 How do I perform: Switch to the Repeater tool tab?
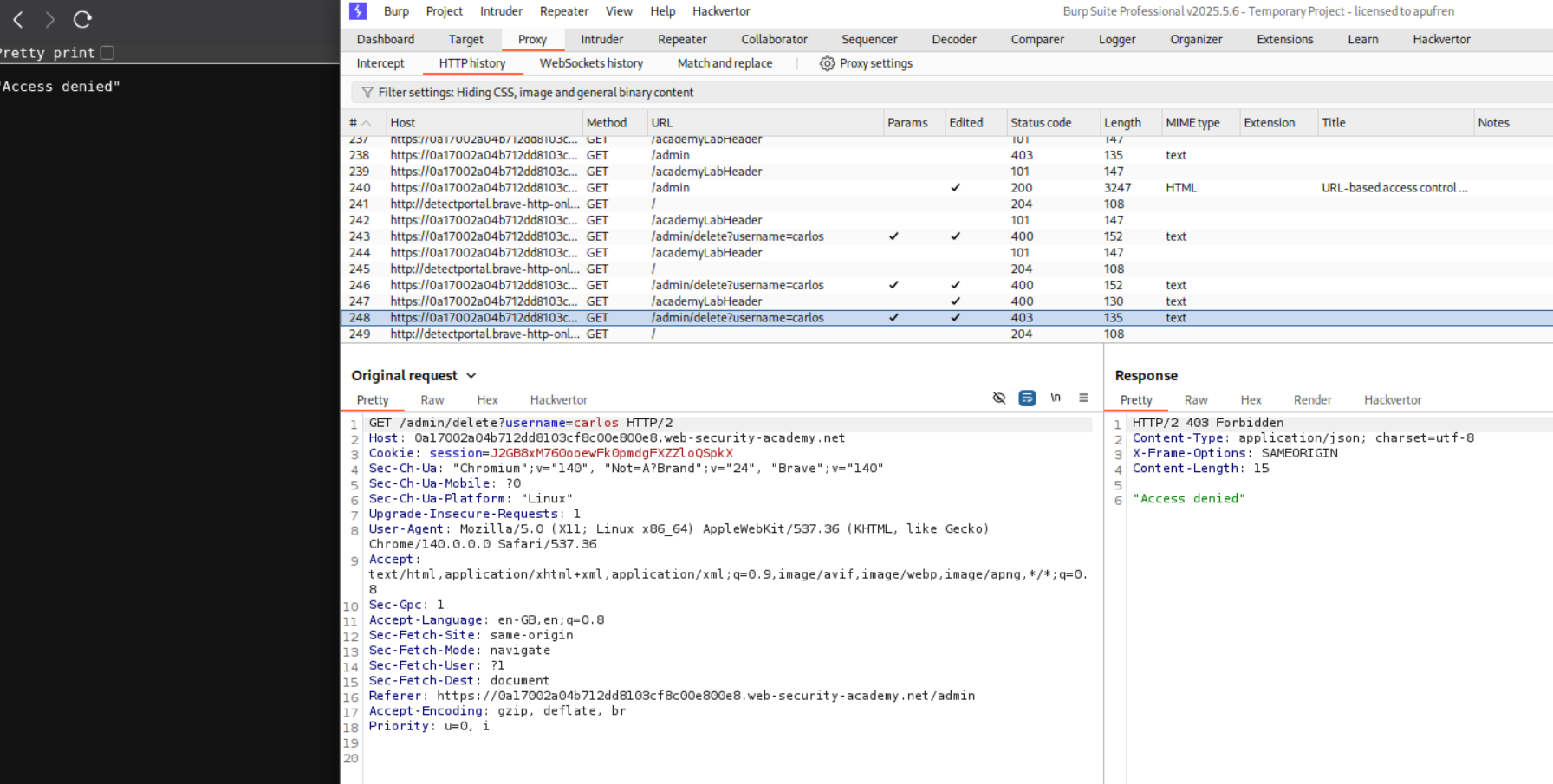point(682,40)
